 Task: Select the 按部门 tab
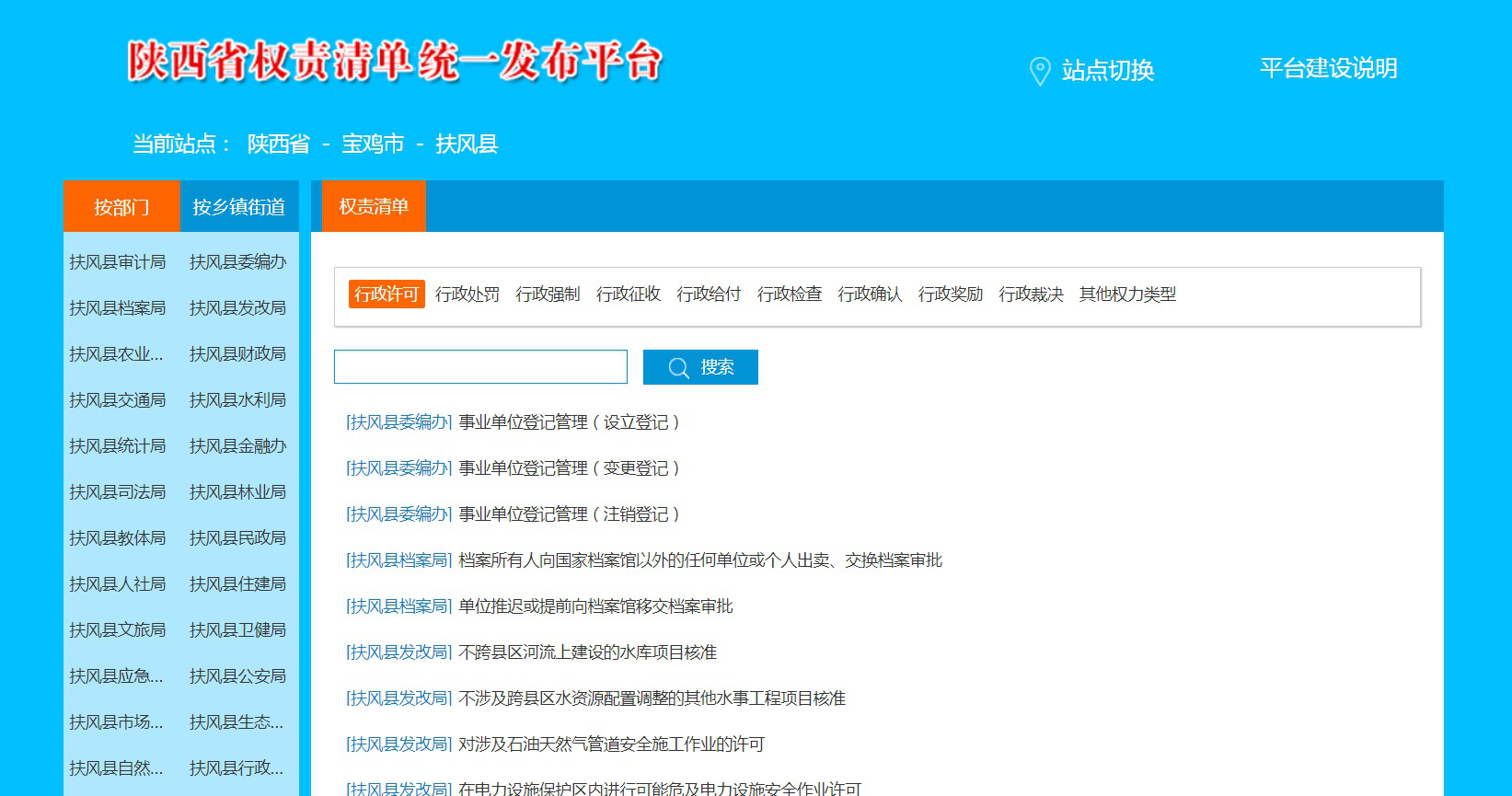point(121,207)
